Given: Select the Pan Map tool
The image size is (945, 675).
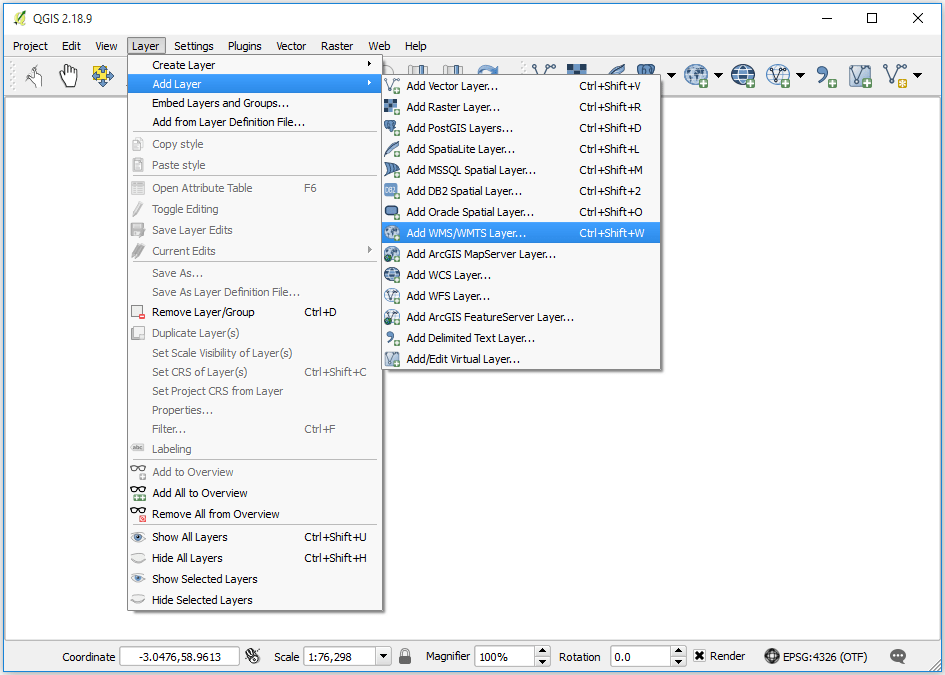Looking at the screenshot, I should (66, 73).
